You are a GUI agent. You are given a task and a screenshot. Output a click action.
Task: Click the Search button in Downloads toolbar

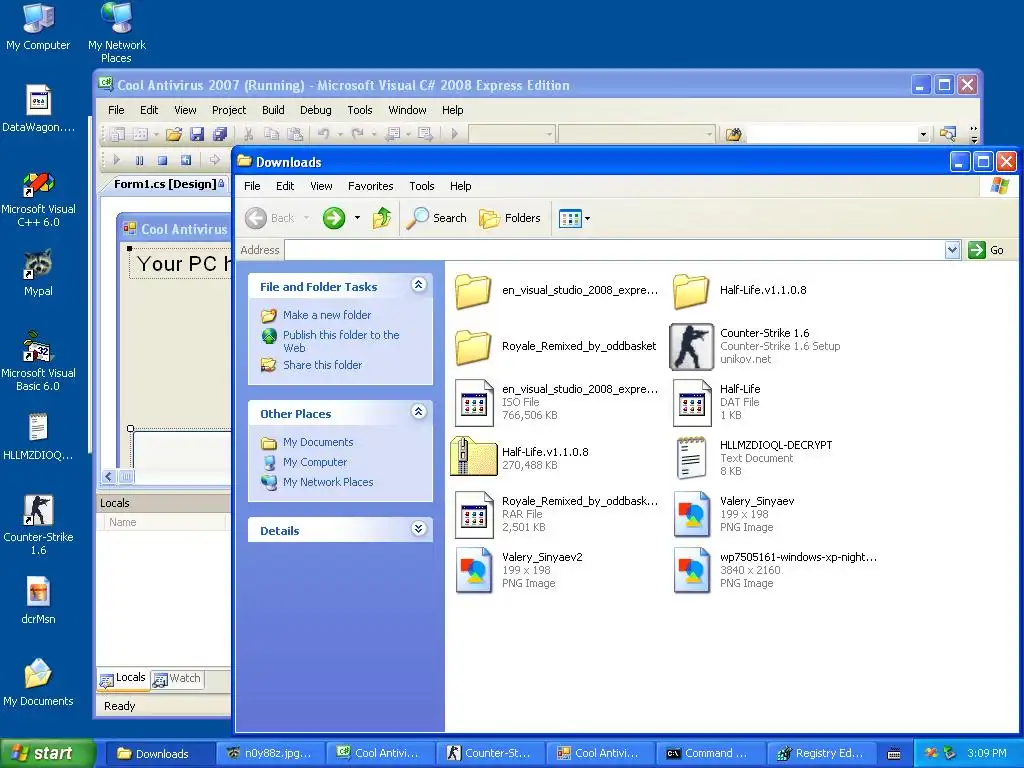click(x=436, y=217)
